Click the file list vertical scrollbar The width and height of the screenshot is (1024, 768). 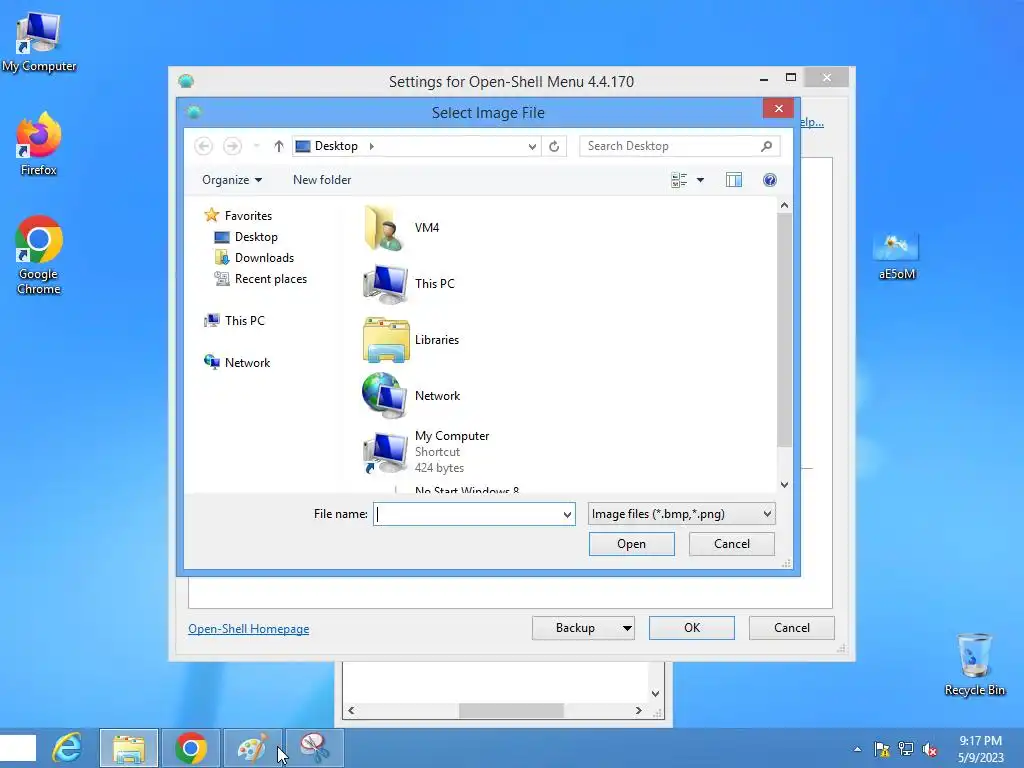point(784,330)
